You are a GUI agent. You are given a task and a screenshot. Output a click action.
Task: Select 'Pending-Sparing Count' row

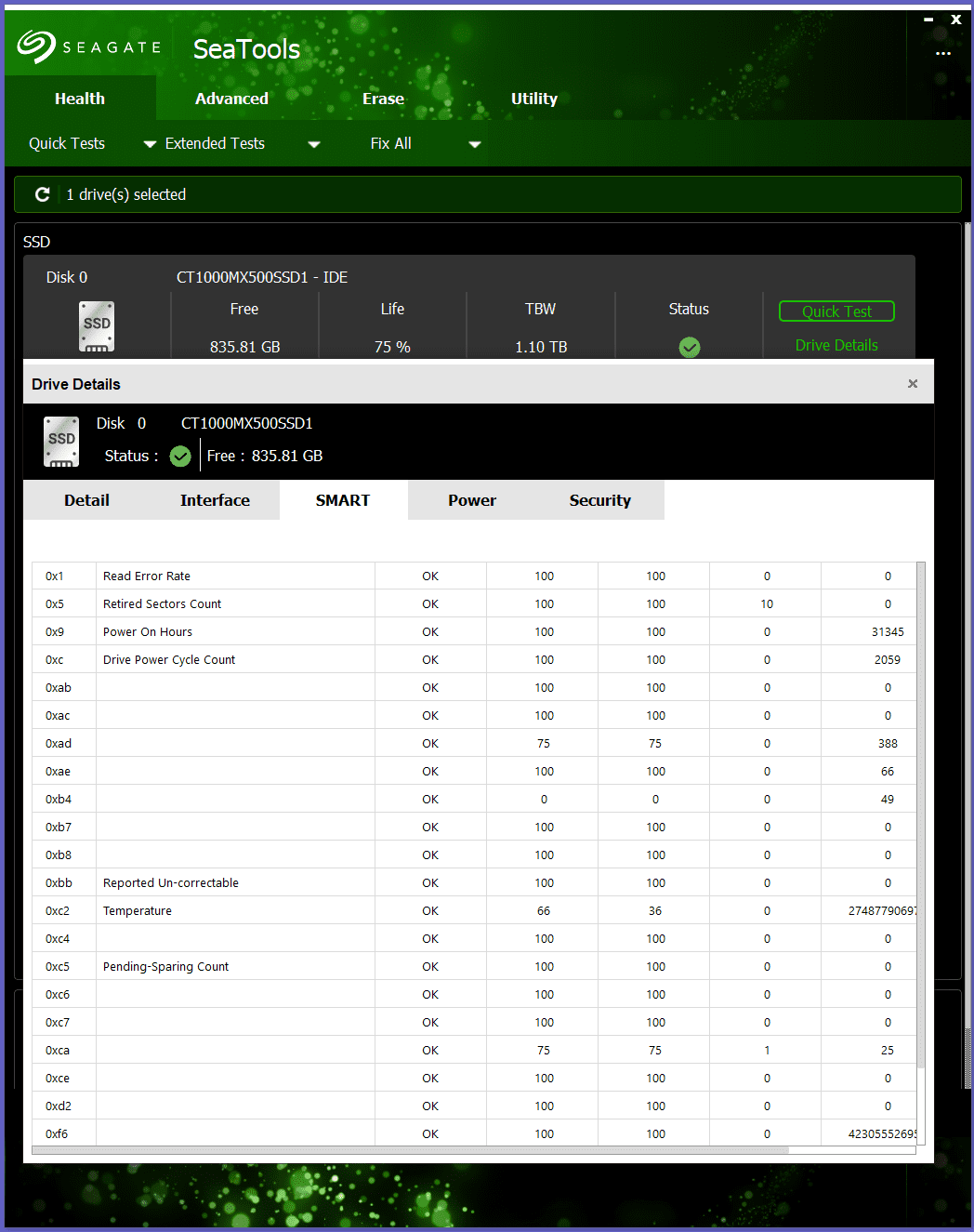(474, 966)
